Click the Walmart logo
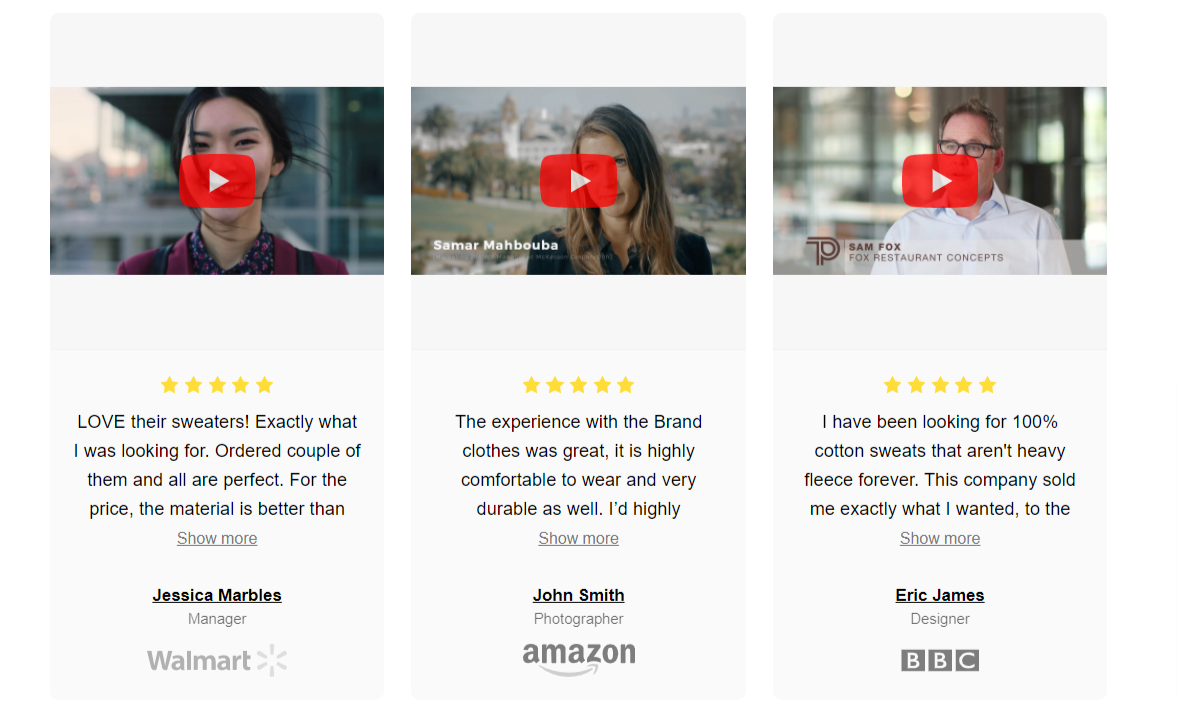Viewport: 1177px width, 715px height. point(217,660)
